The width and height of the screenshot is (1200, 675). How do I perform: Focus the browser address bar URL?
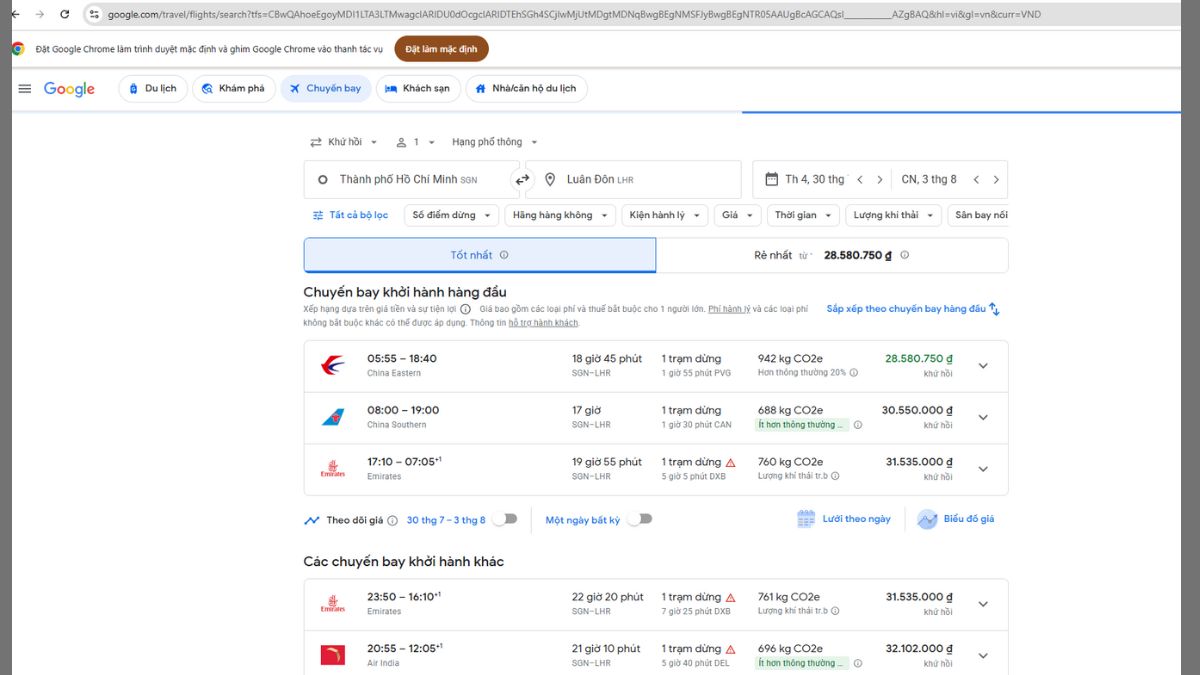pyautogui.click(x=575, y=14)
